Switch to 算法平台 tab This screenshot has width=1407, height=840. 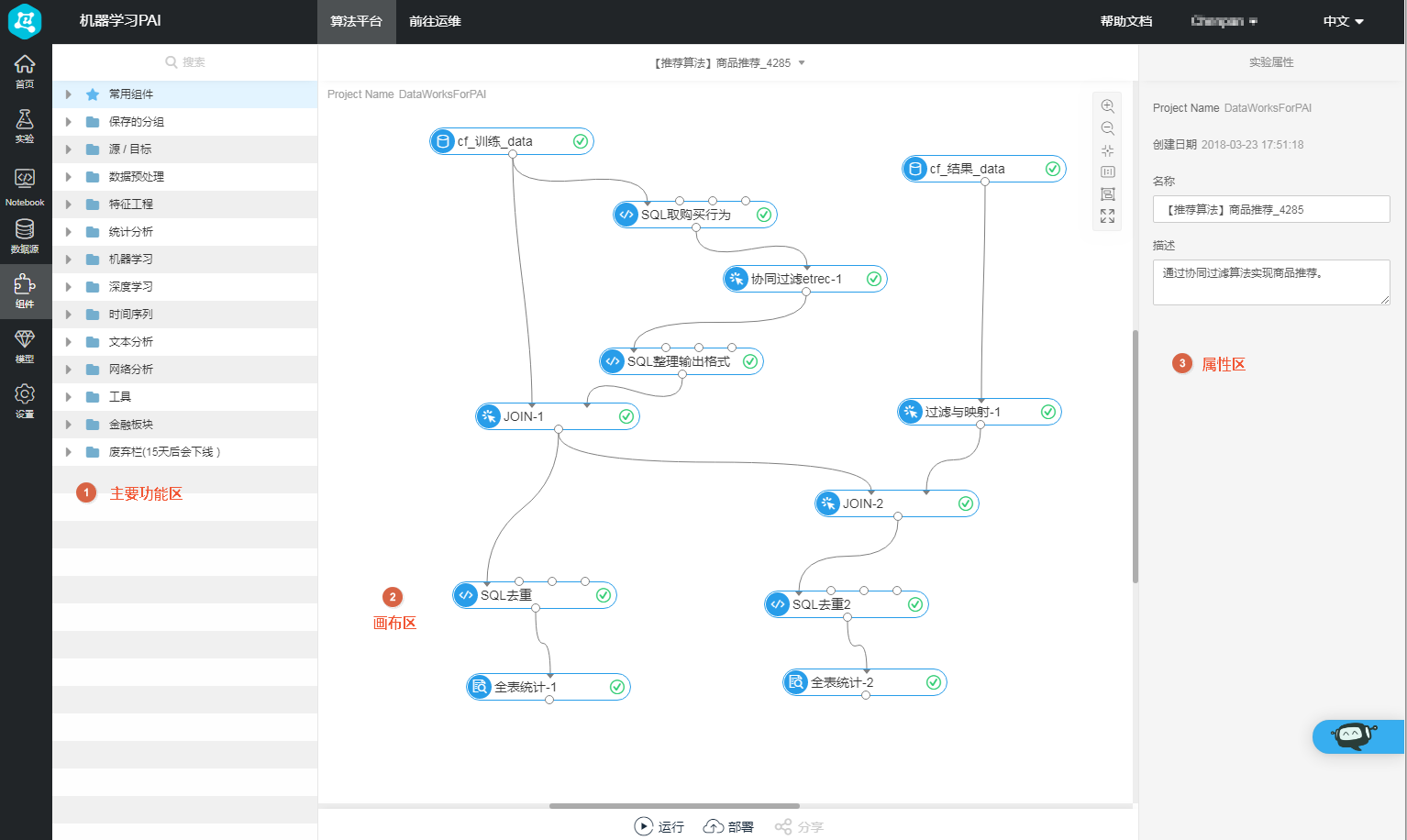tap(357, 21)
